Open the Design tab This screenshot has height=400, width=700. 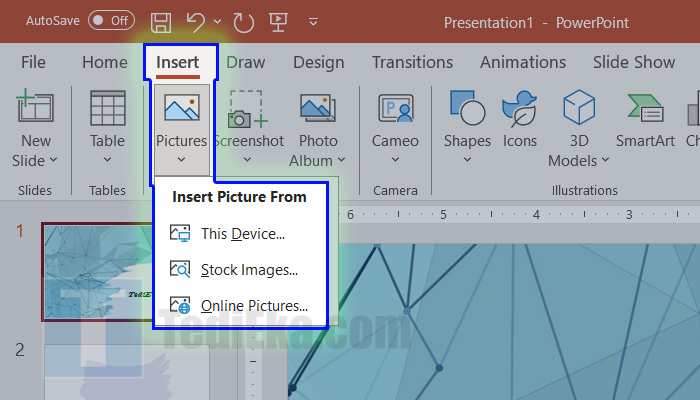(319, 62)
